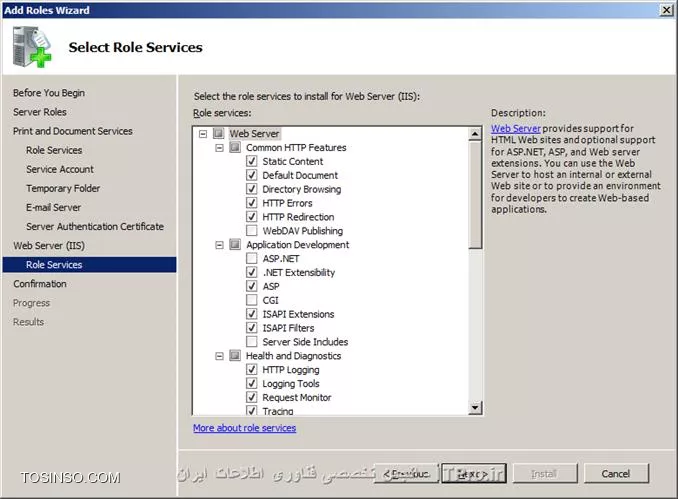Viewport: 678px width, 499px height.
Task: Toggle the Common HTTP Features group checkbox
Action: pos(235,147)
